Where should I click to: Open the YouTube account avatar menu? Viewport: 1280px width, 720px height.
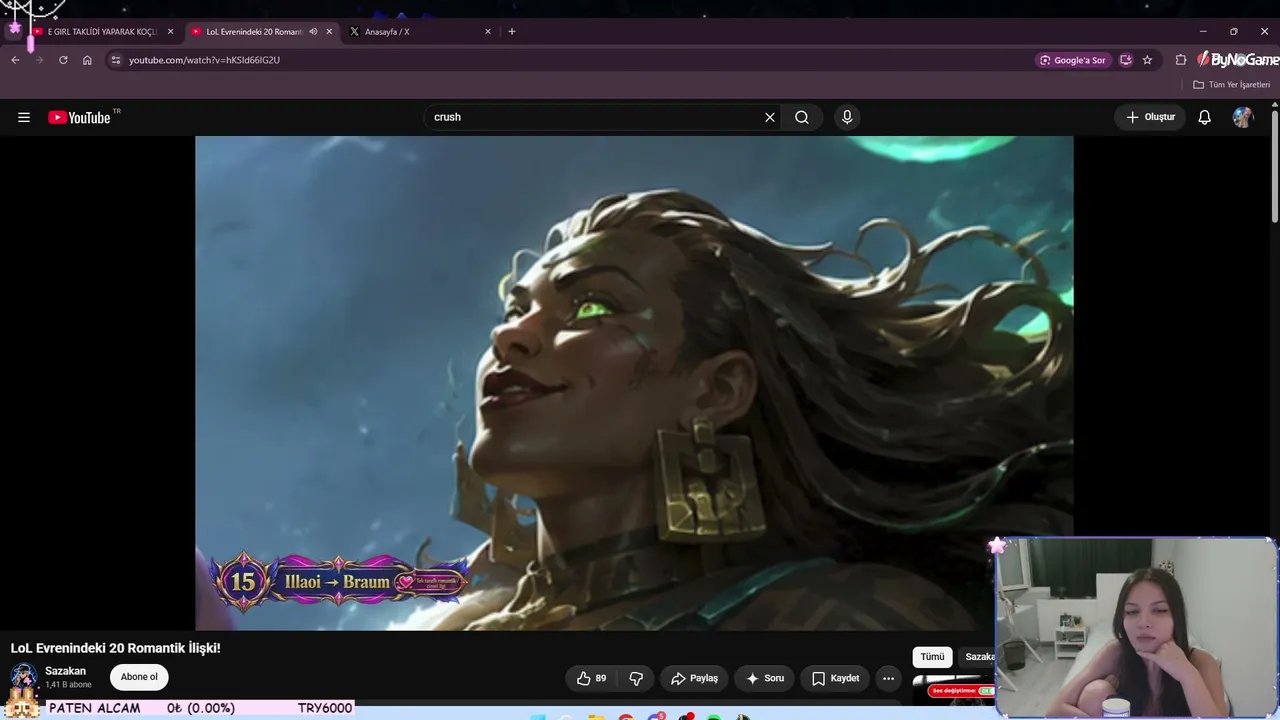click(x=1243, y=117)
